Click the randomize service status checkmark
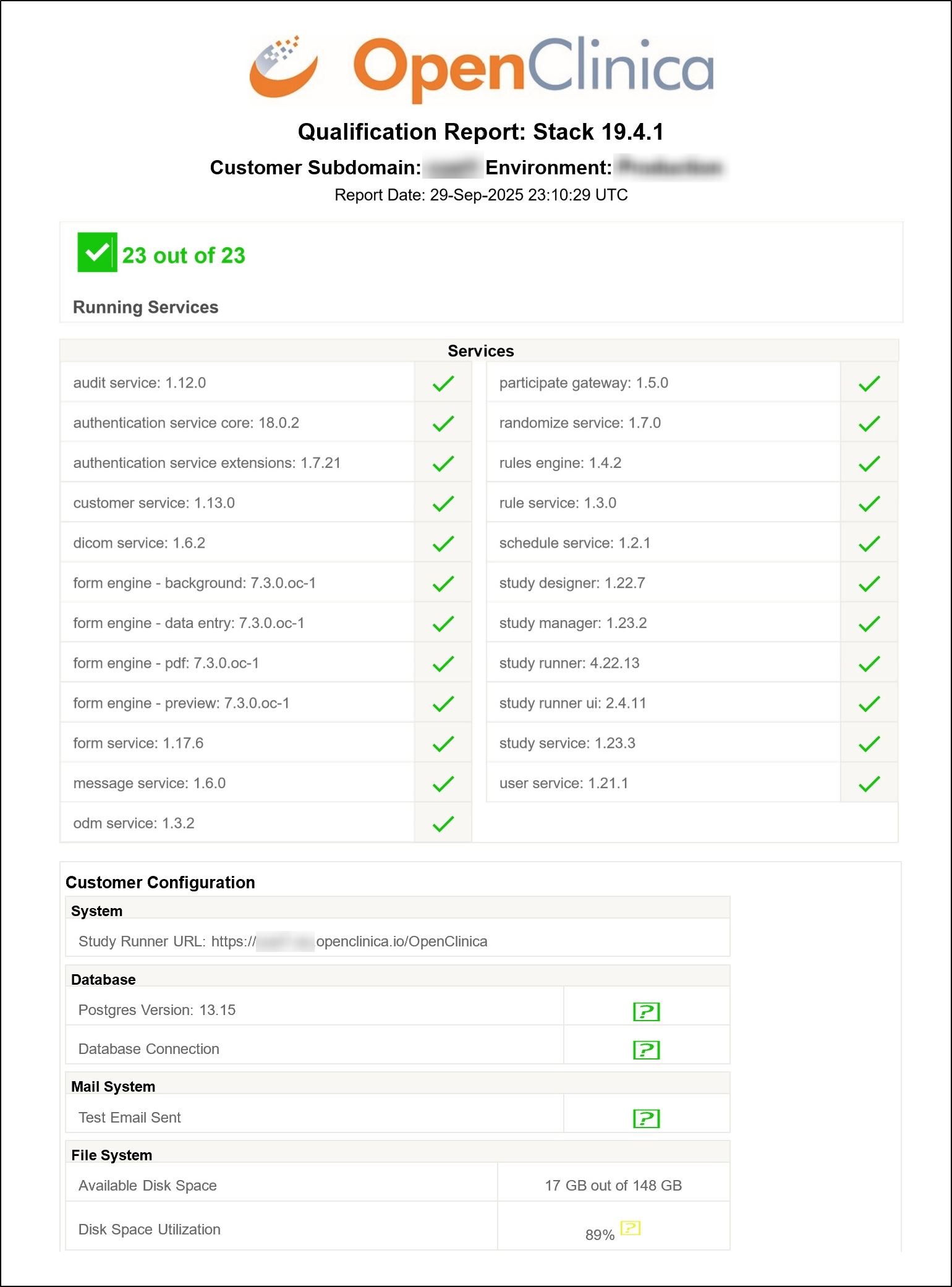Screen dimensions: 952x1287 point(869,423)
